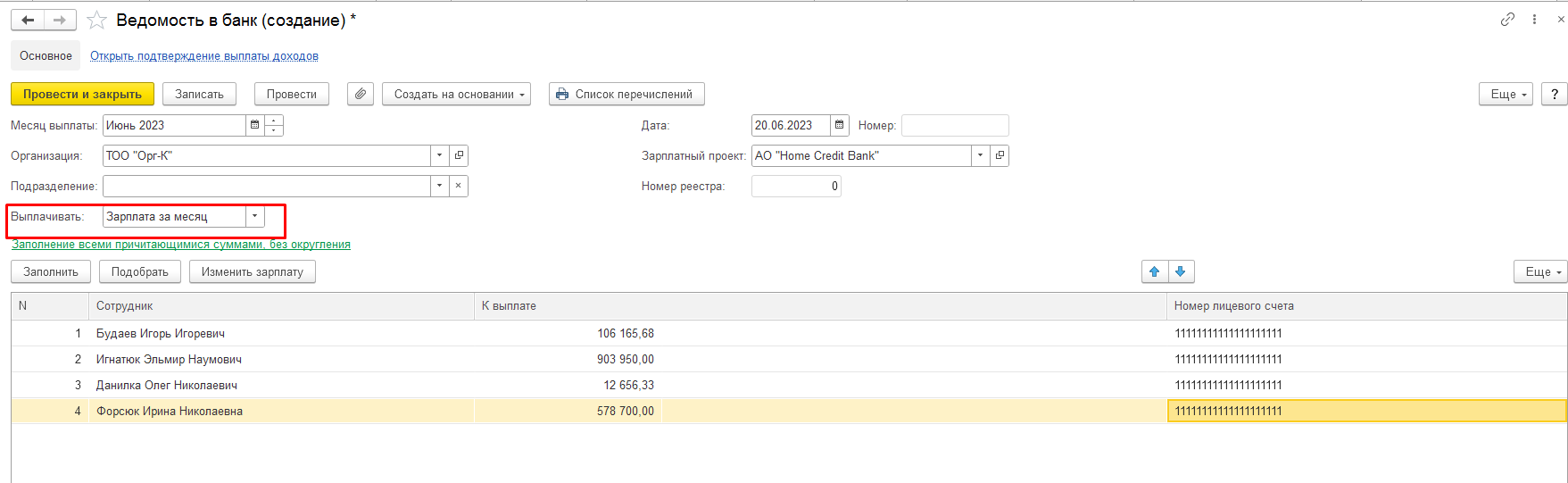
Task: Click the paperclip attachments icon
Action: coord(361,94)
